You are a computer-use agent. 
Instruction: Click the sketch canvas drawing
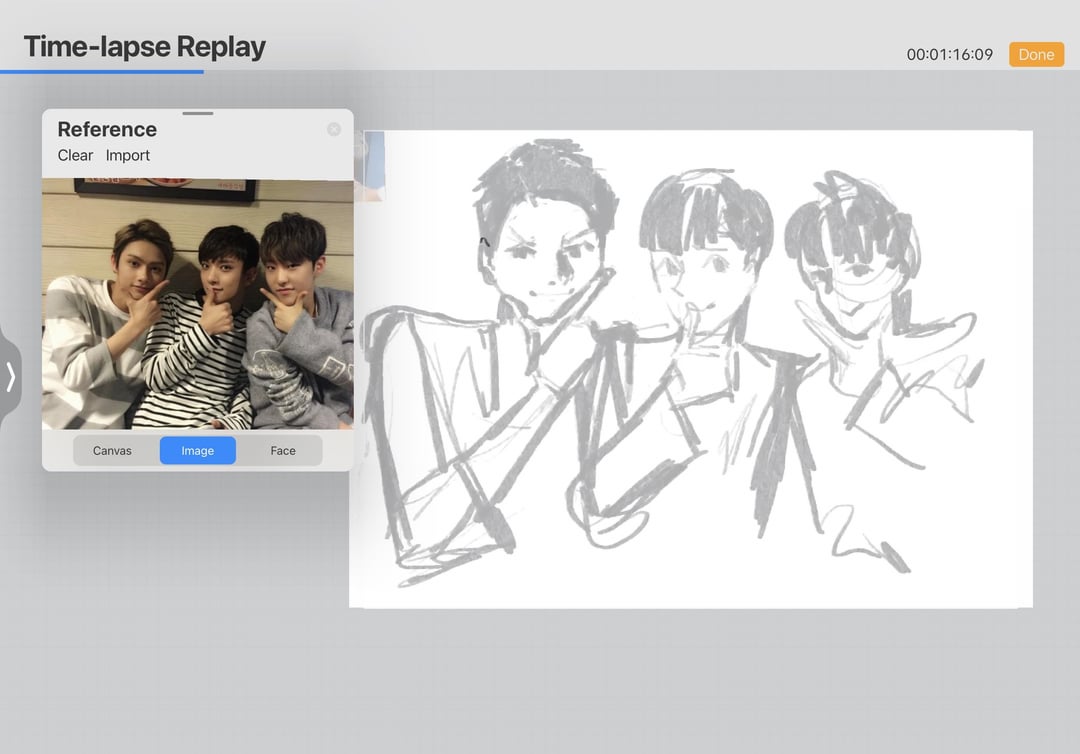(691, 369)
